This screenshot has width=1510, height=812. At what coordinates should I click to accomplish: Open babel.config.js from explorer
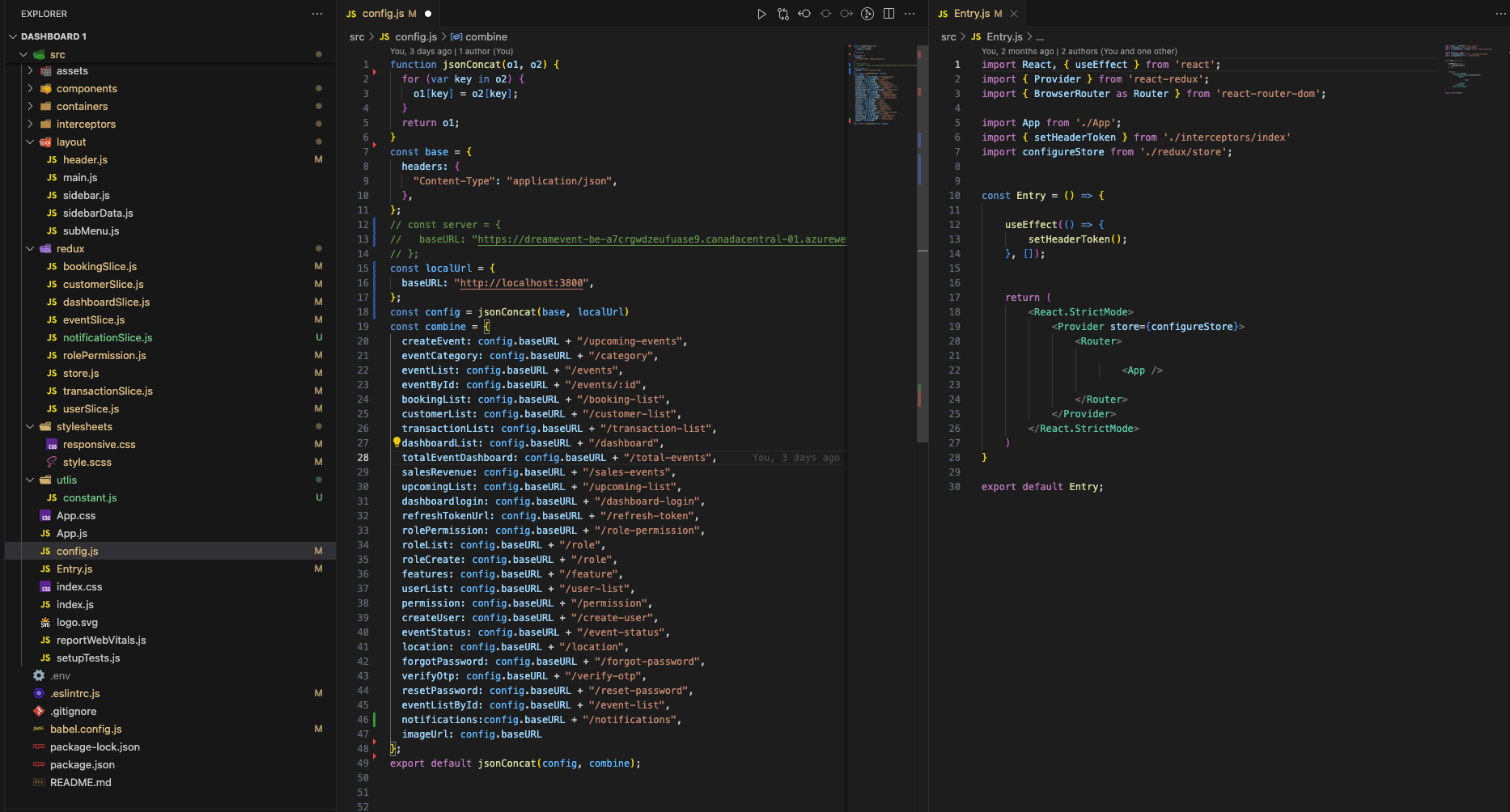[86, 729]
